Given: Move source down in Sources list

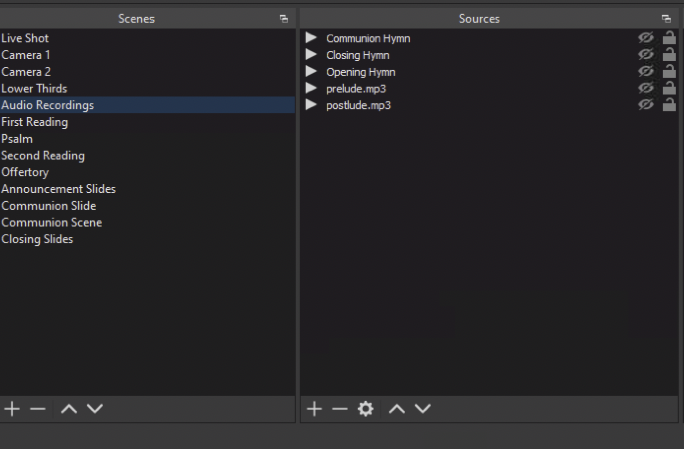Looking at the screenshot, I should point(423,409).
